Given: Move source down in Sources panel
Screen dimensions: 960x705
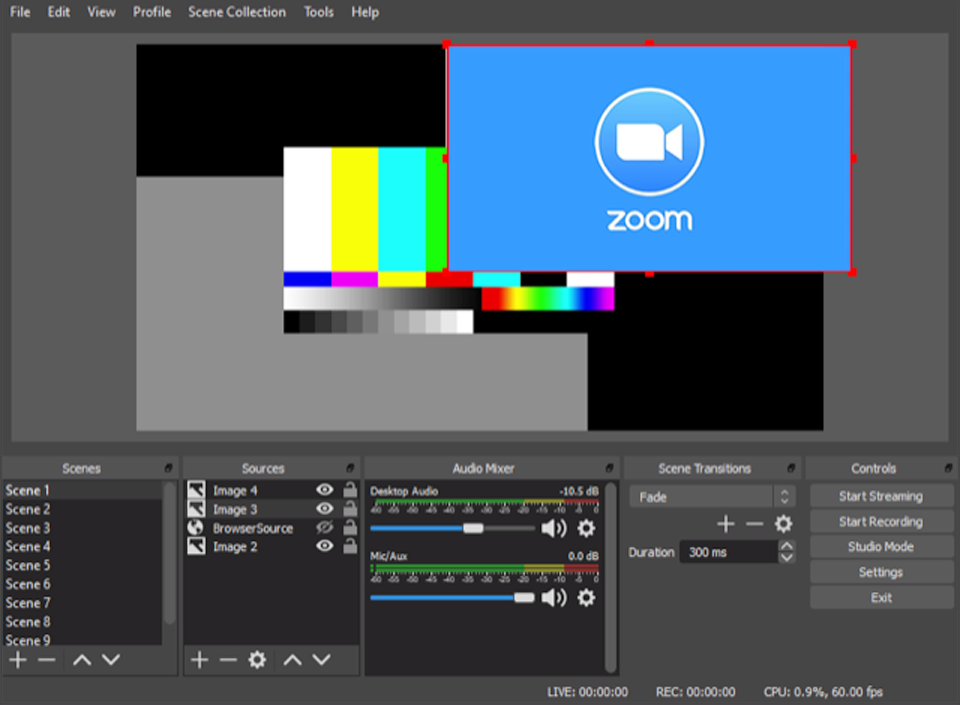Looking at the screenshot, I should click(321, 660).
